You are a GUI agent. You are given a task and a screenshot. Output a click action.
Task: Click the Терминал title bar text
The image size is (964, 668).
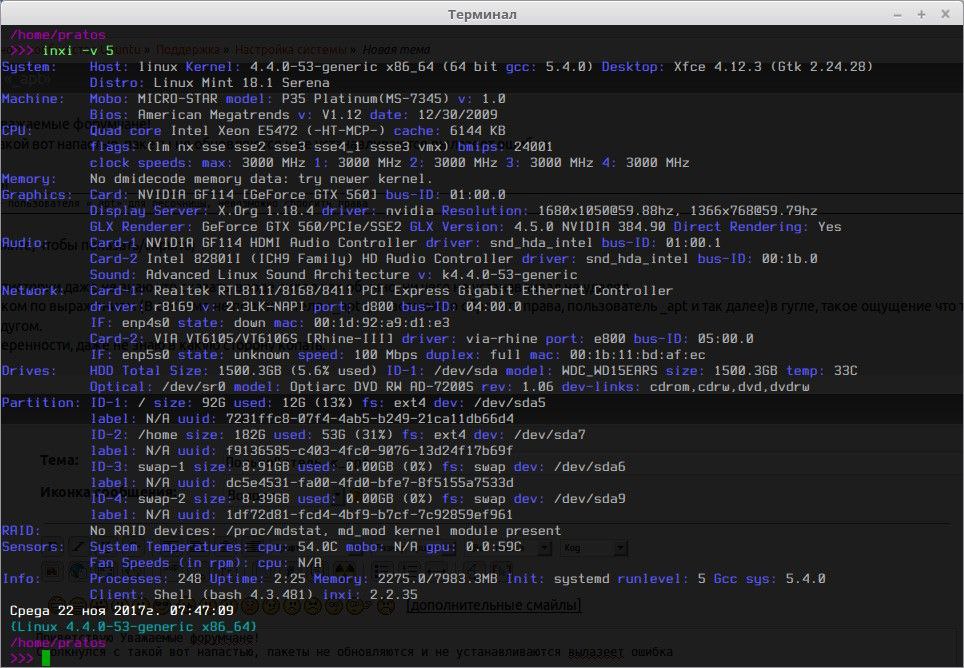click(482, 14)
